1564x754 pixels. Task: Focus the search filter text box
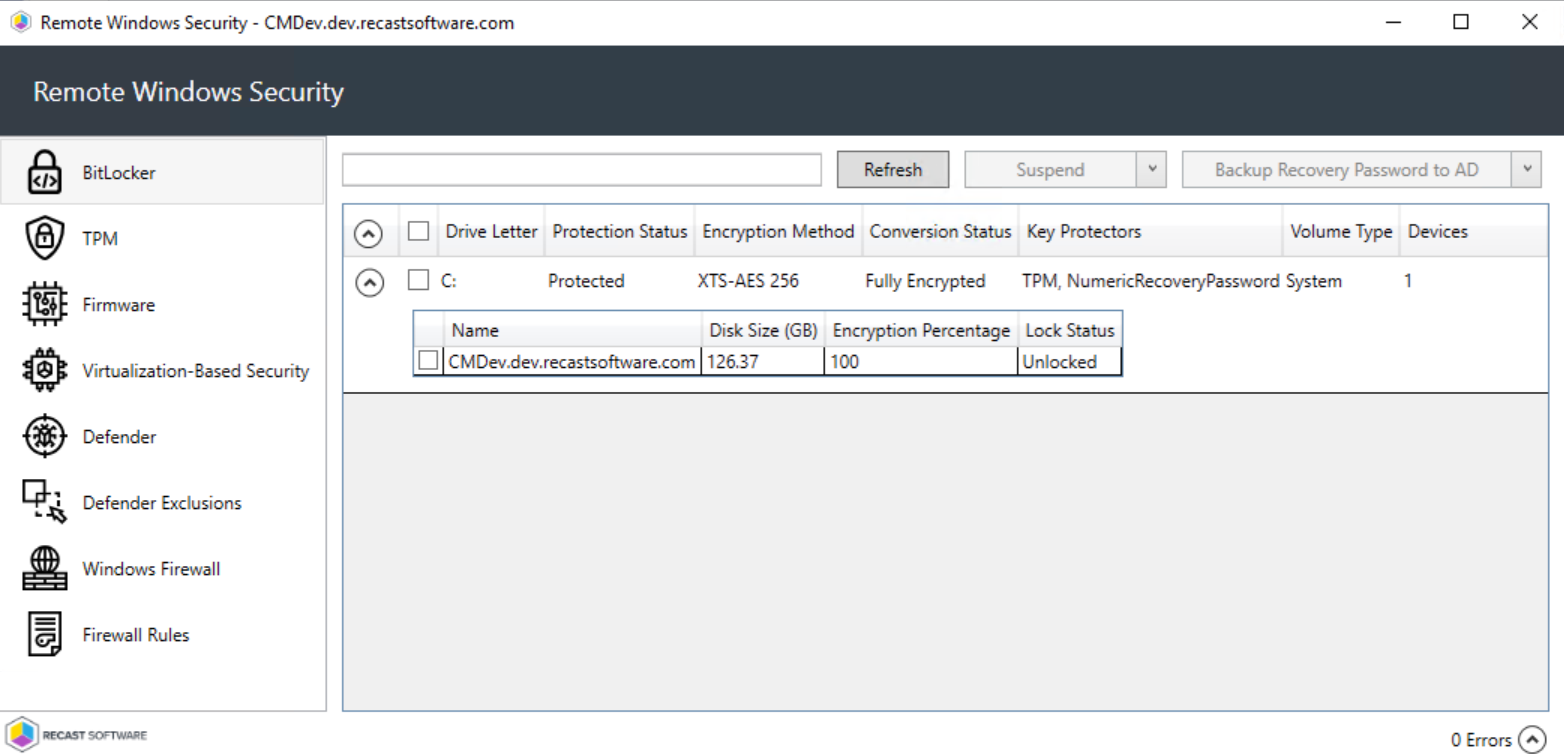pos(582,170)
